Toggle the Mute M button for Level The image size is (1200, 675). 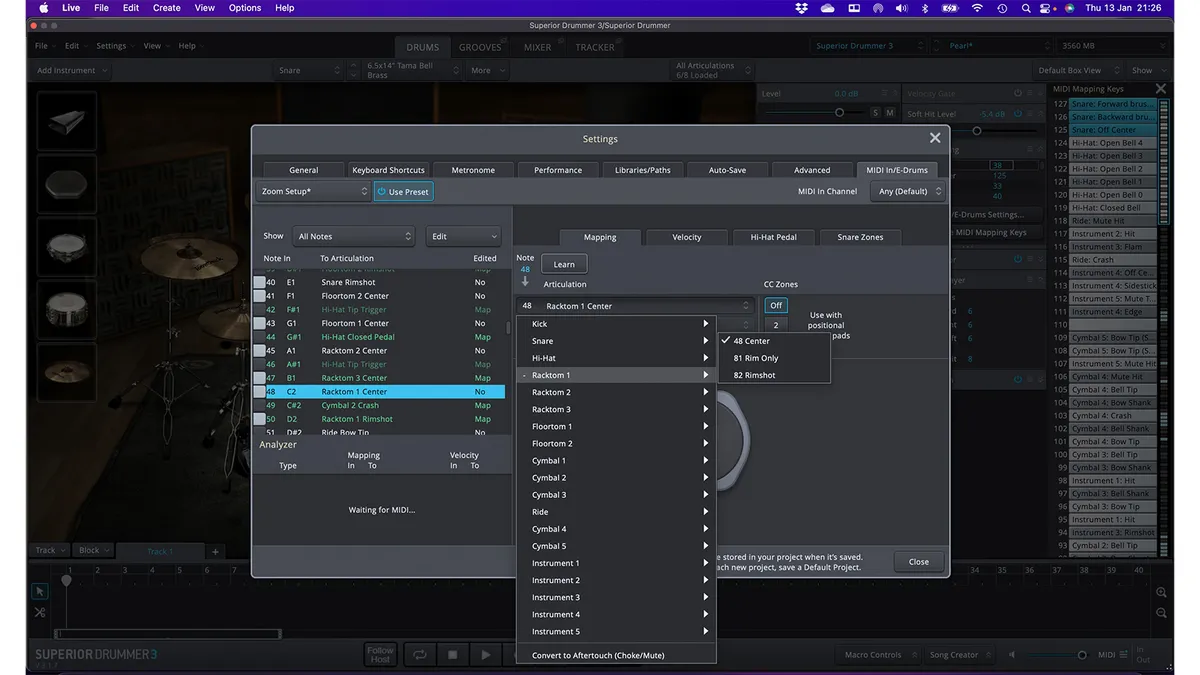pos(890,113)
